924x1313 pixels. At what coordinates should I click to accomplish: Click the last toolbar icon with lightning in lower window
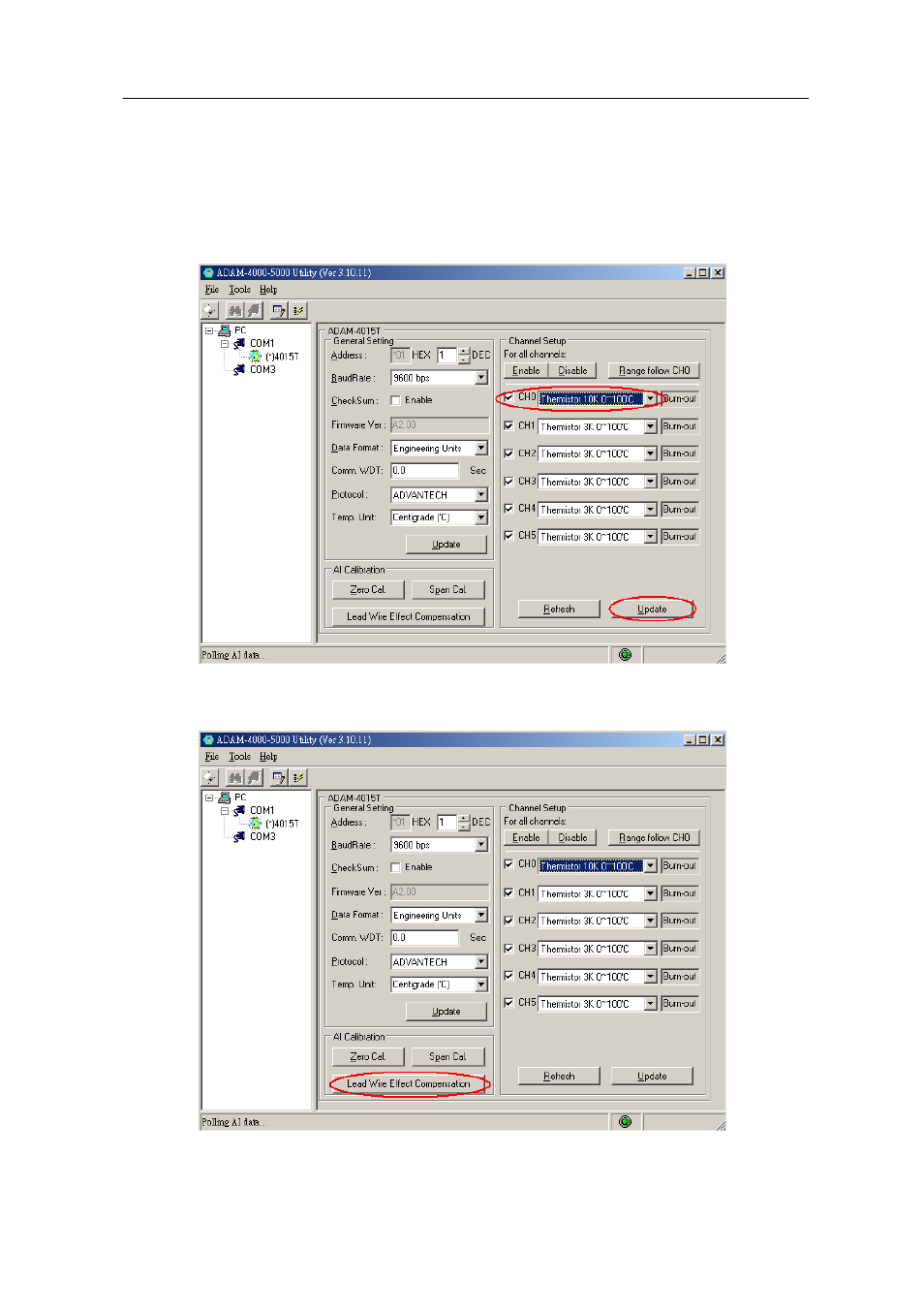pyautogui.click(x=298, y=778)
